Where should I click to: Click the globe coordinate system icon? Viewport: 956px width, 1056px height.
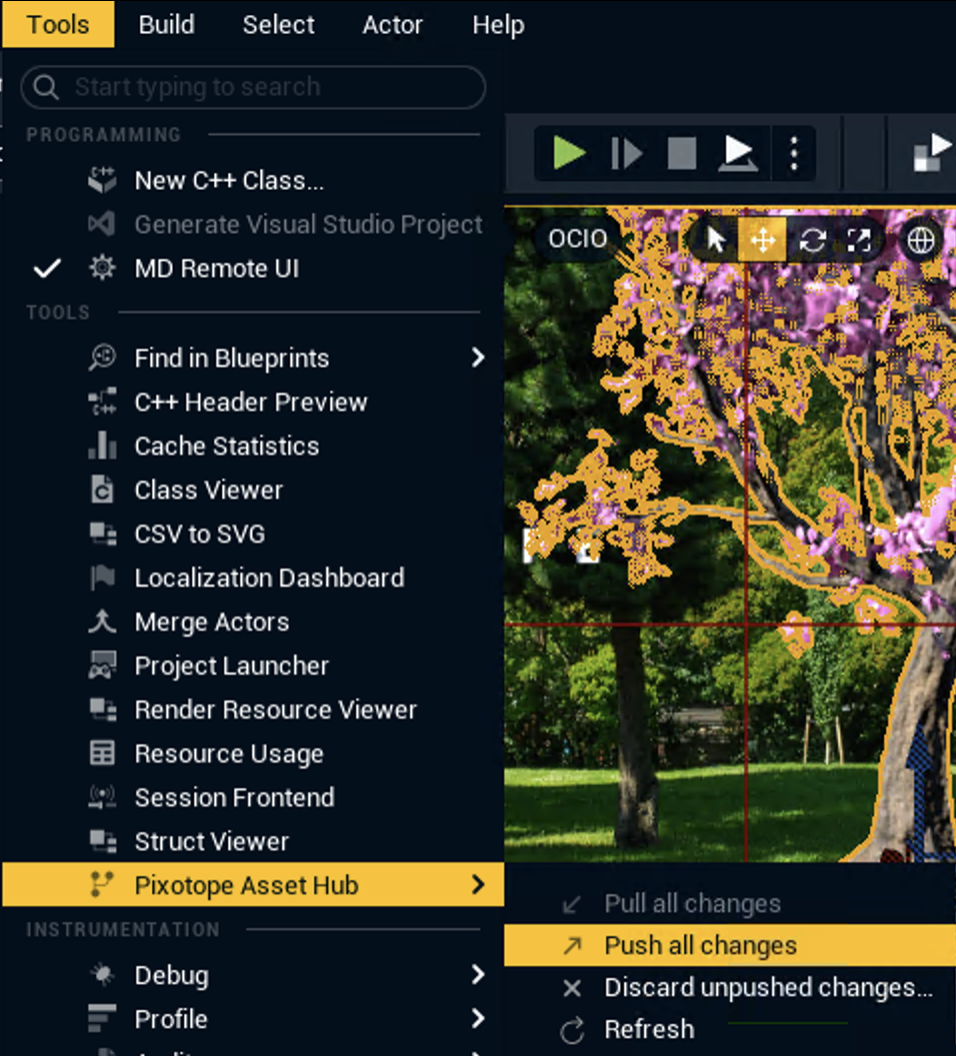920,240
